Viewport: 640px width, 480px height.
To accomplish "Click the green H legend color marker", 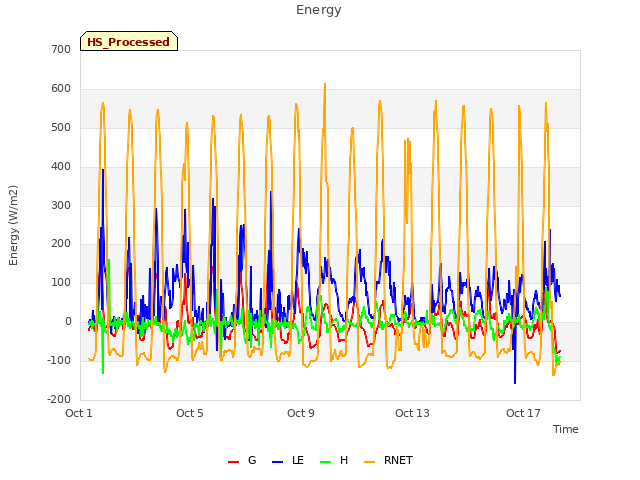I will click(325, 462).
